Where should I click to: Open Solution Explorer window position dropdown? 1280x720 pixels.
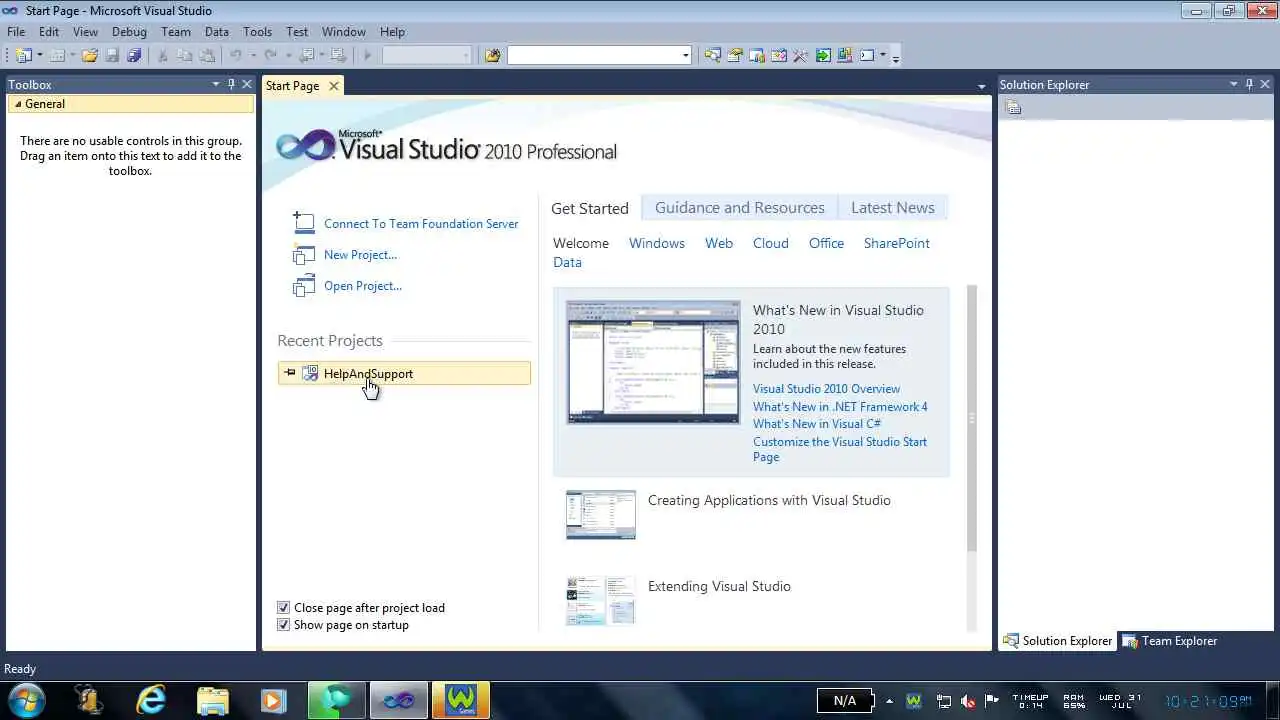[1234, 85]
